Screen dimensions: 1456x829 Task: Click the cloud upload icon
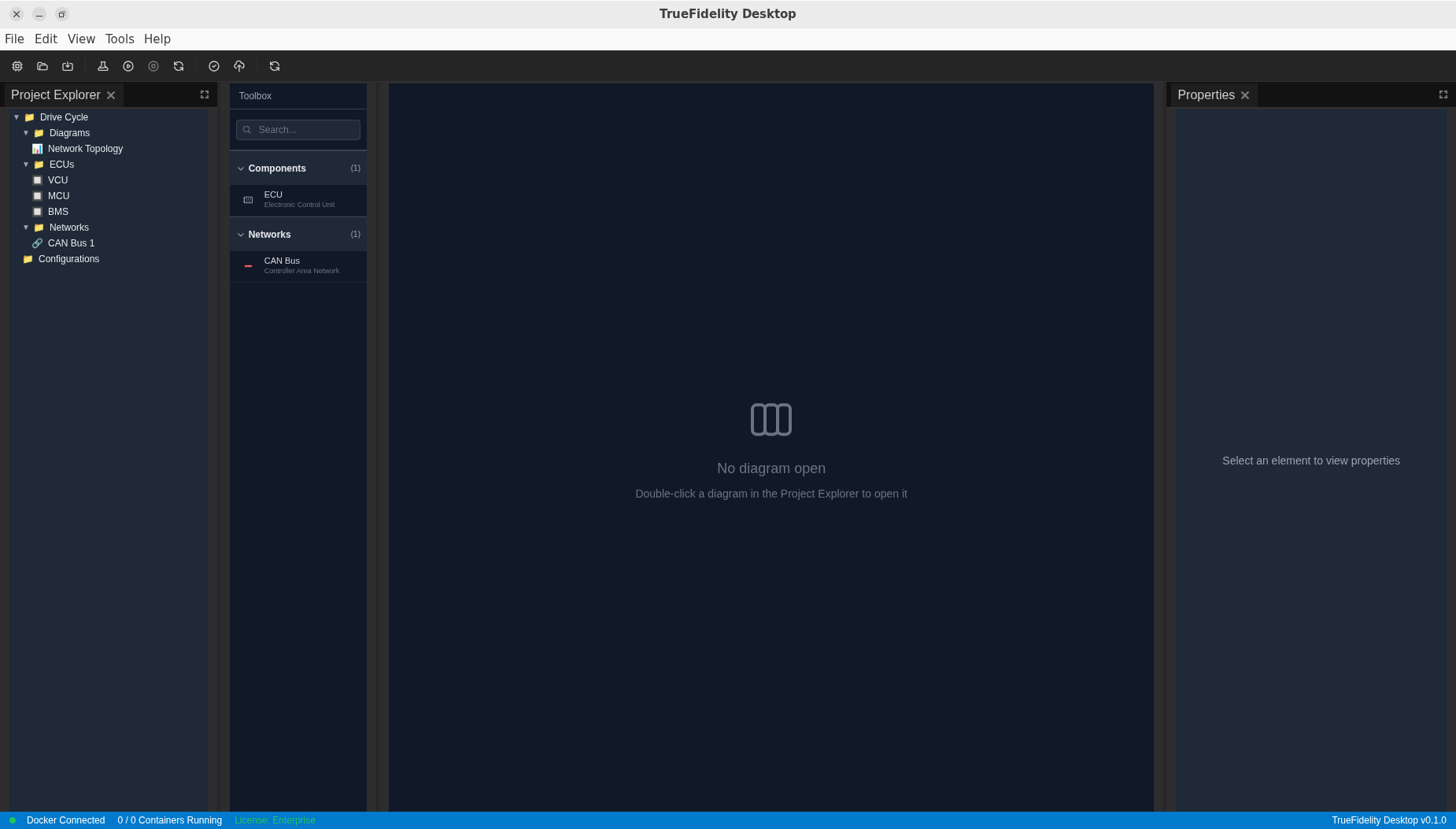239,66
